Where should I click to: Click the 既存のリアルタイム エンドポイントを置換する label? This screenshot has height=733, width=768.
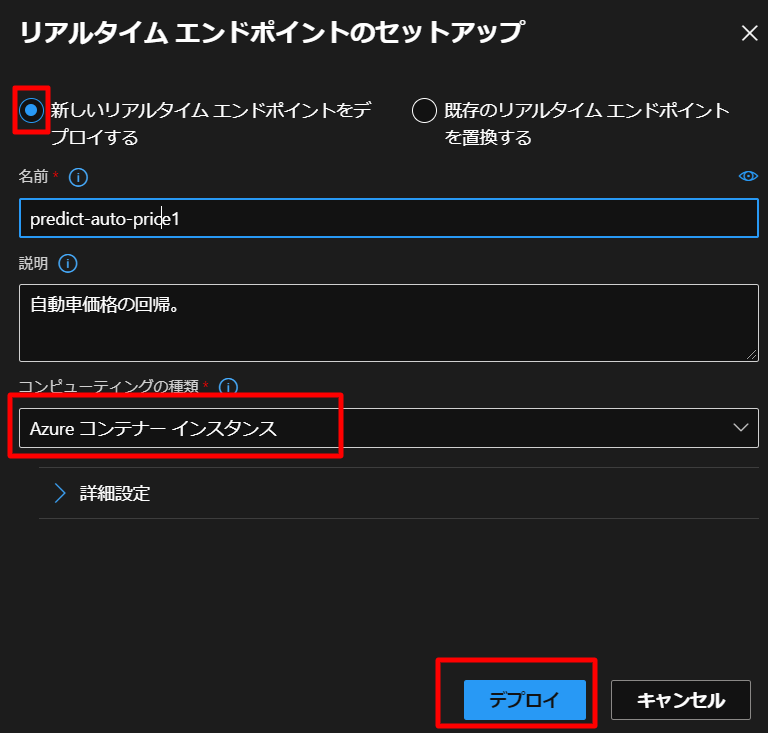click(x=588, y=123)
